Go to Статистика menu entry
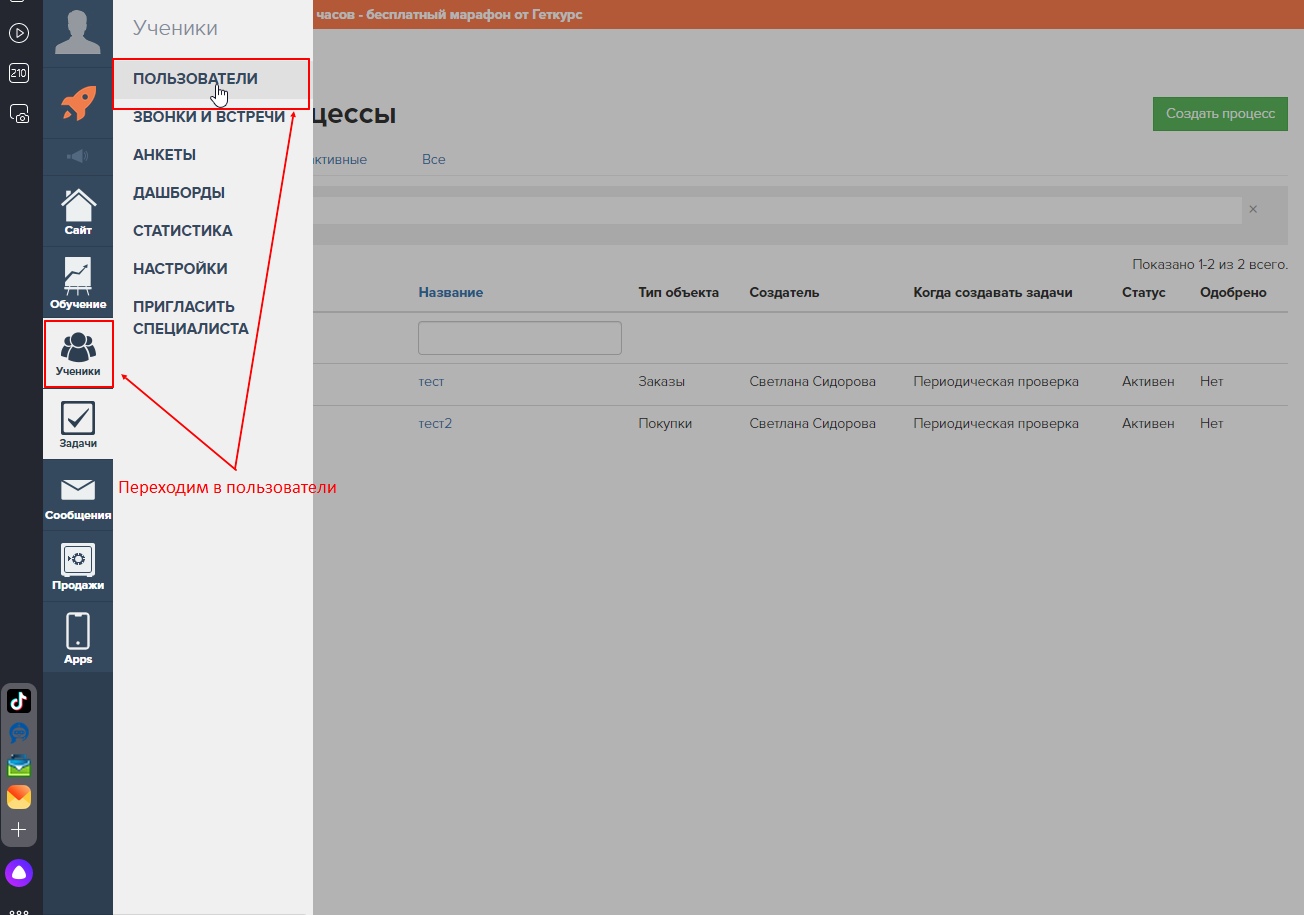 tap(183, 231)
